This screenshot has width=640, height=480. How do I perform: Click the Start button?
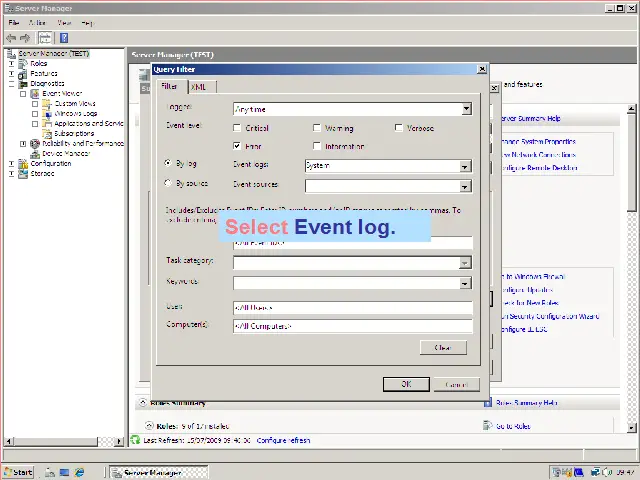point(18,472)
